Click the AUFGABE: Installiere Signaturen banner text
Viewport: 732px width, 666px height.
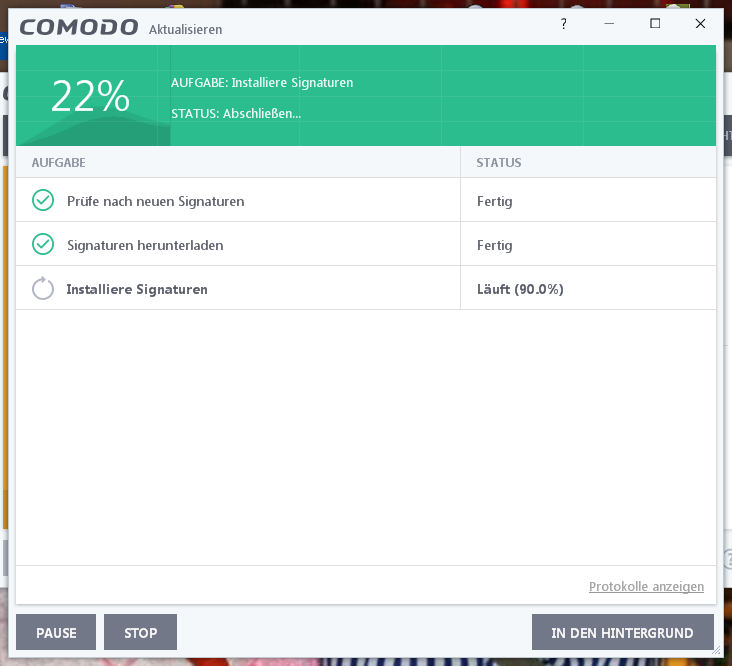tap(262, 83)
